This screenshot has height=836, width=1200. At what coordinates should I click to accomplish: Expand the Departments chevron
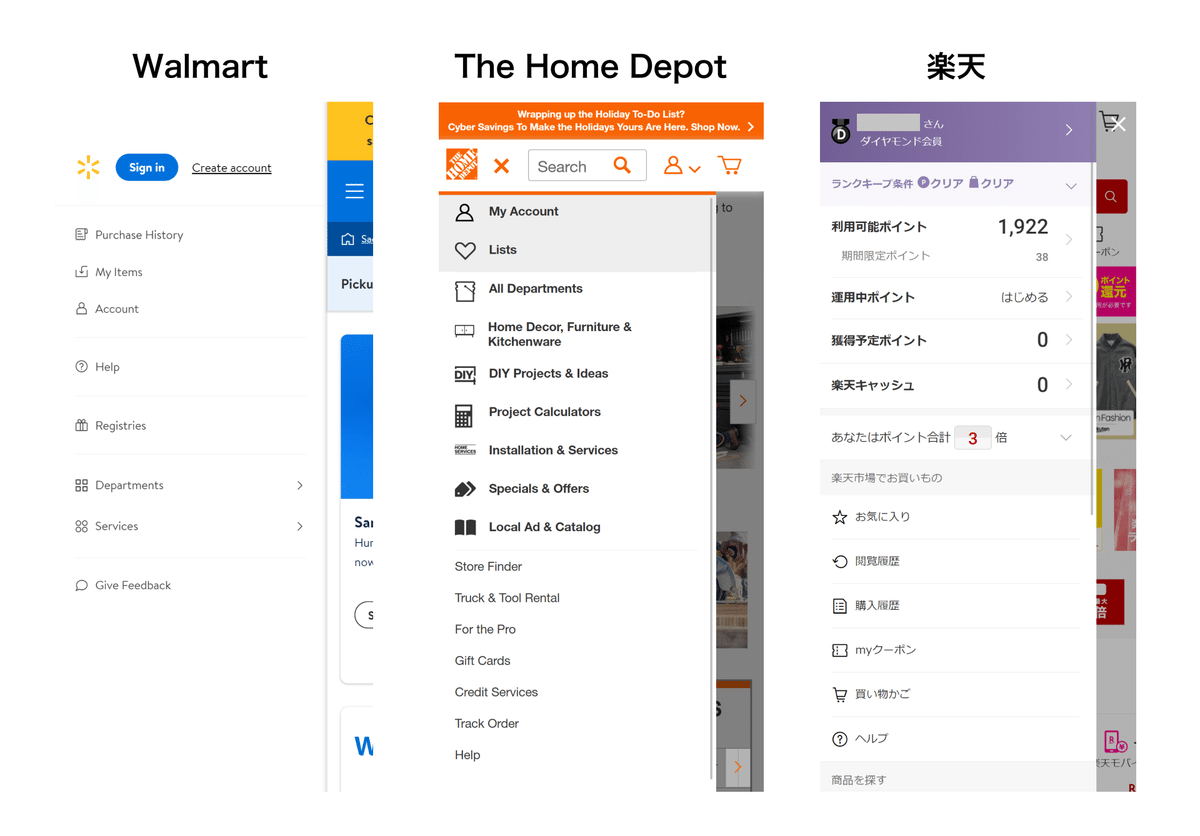300,485
